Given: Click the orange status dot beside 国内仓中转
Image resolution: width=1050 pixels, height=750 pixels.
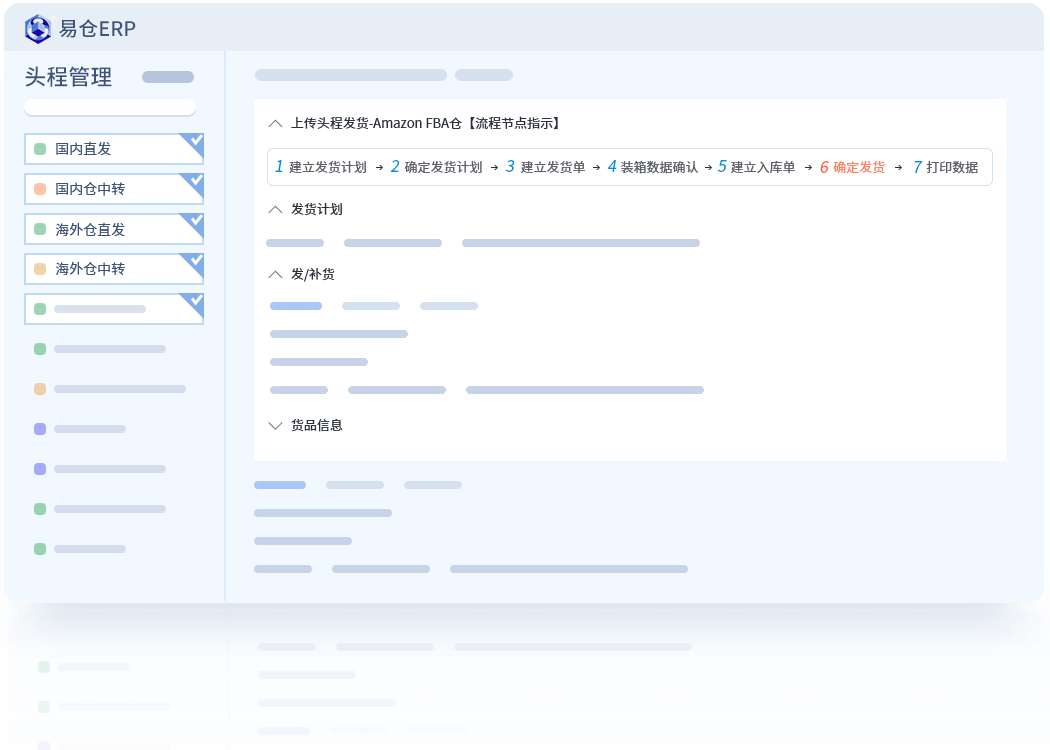Looking at the screenshot, I should tap(40, 189).
